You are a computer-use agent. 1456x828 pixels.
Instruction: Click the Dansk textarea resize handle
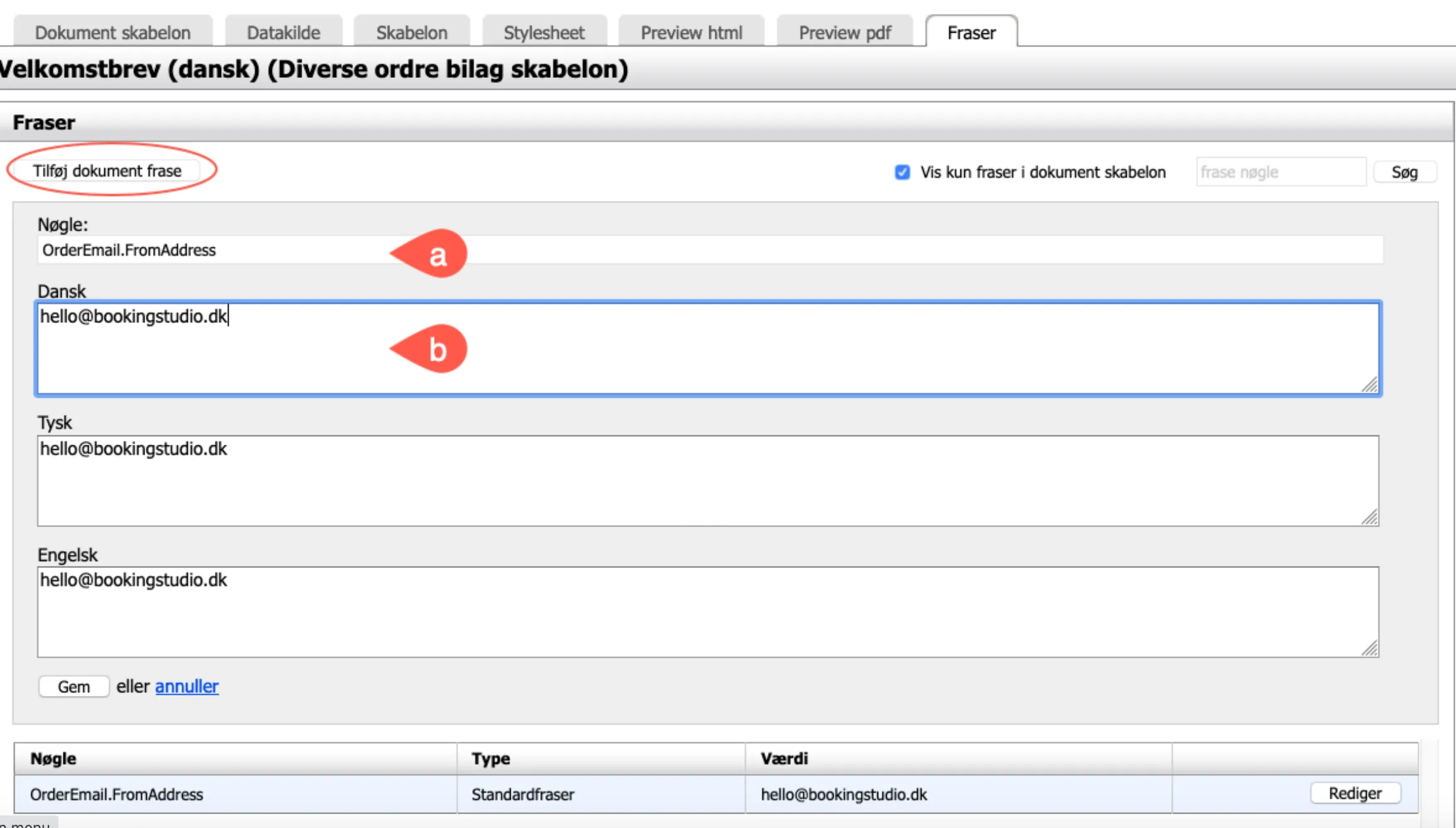click(x=1370, y=385)
